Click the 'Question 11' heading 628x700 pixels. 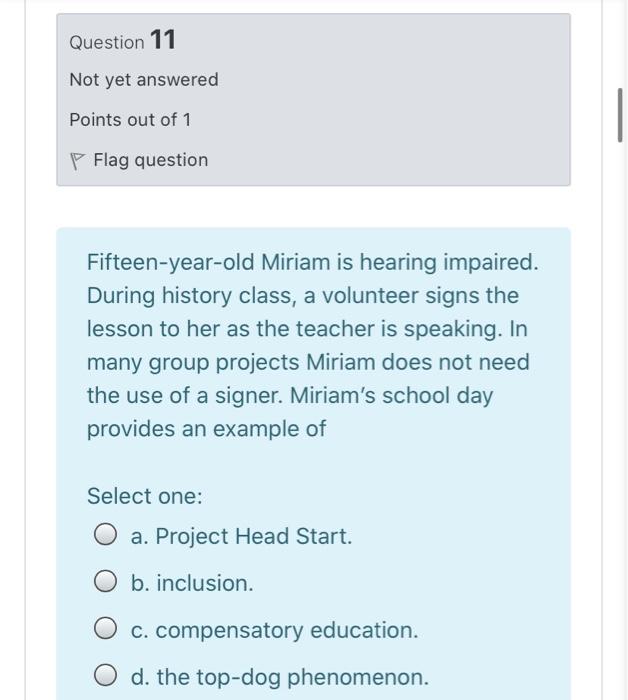(x=123, y=40)
